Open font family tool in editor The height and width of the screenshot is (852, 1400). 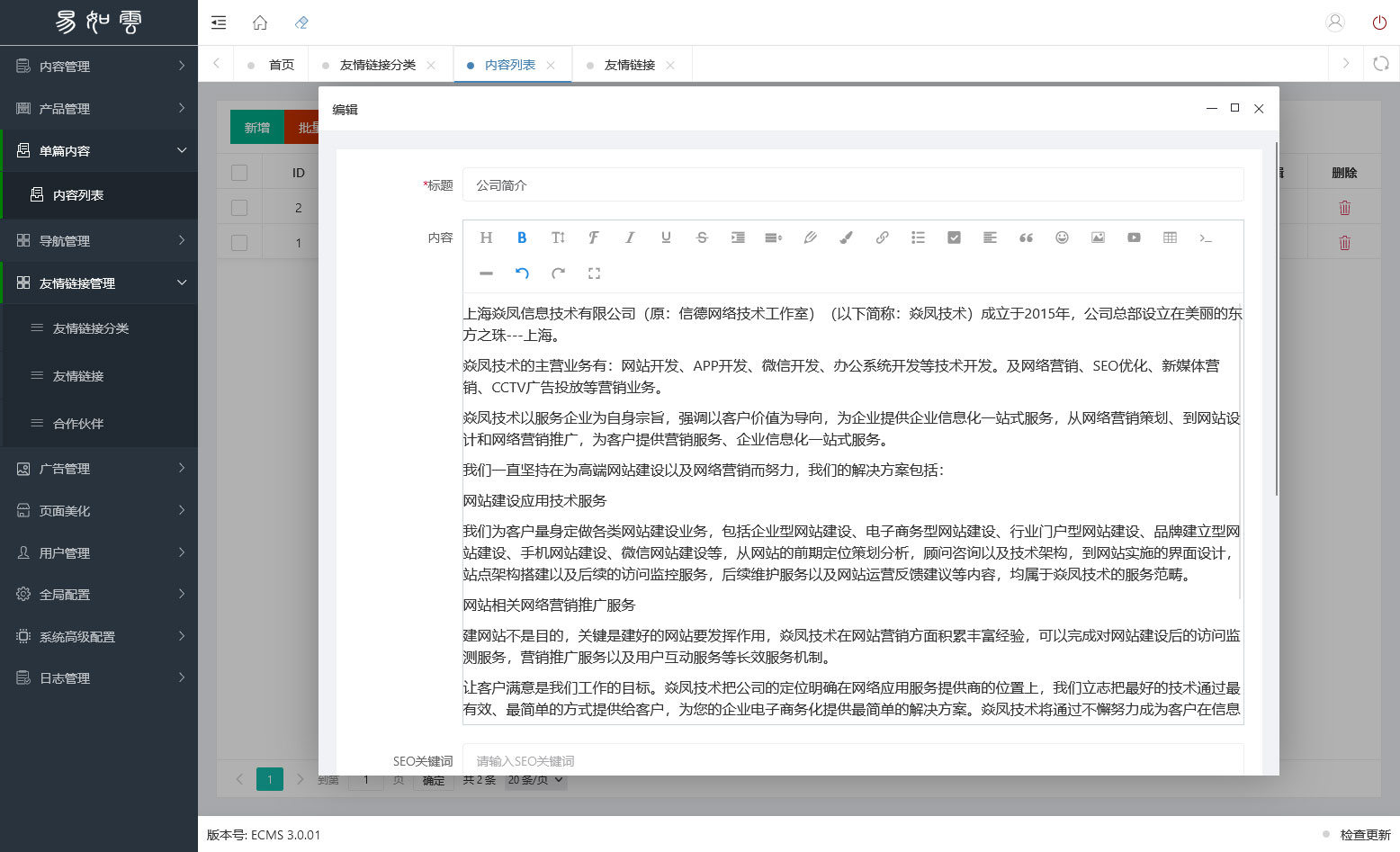pyautogui.click(x=594, y=238)
